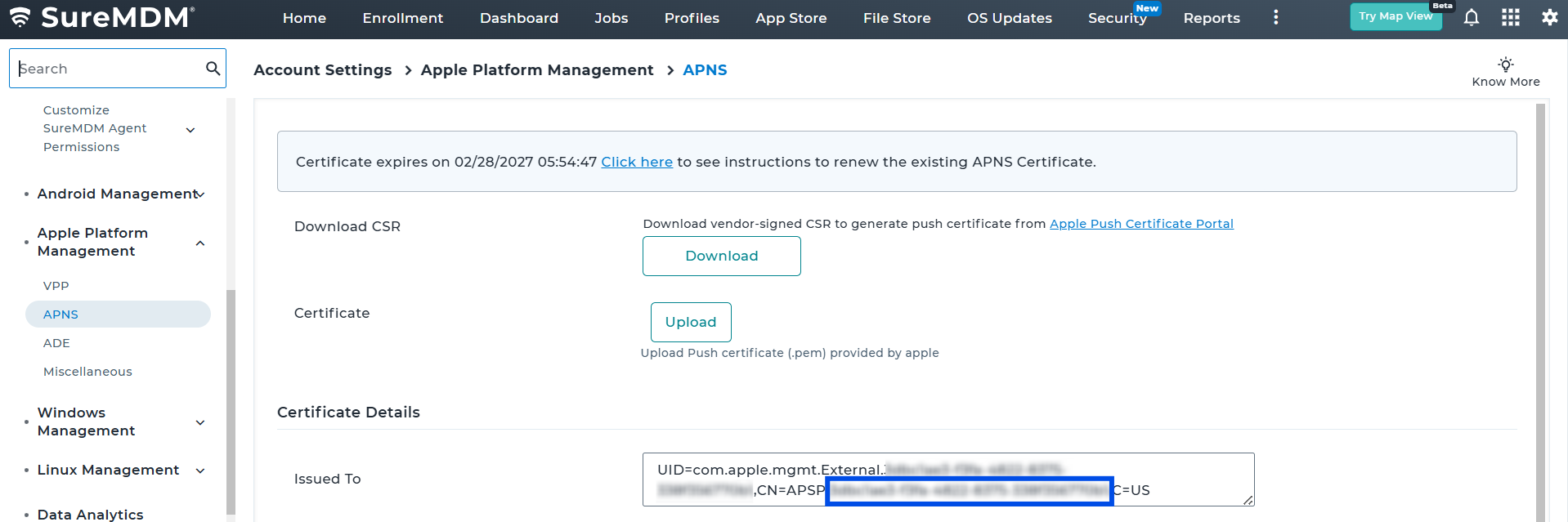
Task: Collapse Apple Platform Management section
Action: pos(200,243)
